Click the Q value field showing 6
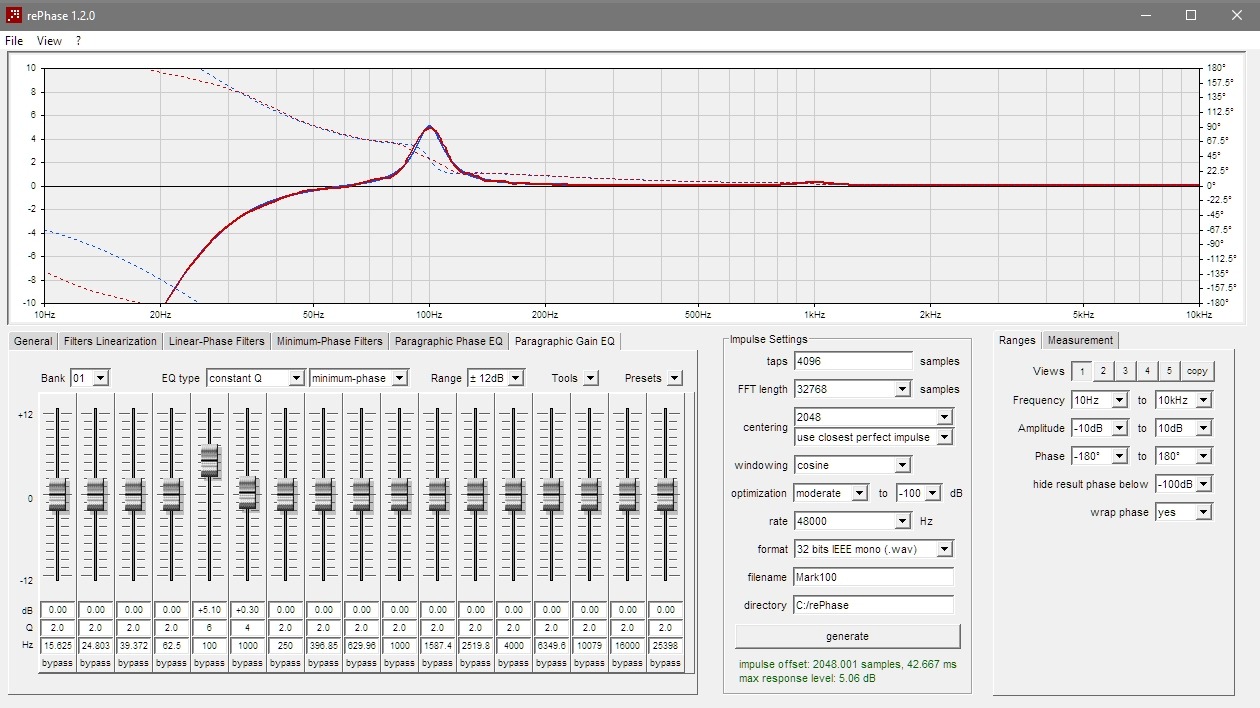This screenshot has height=708, width=1260. click(209, 628)
